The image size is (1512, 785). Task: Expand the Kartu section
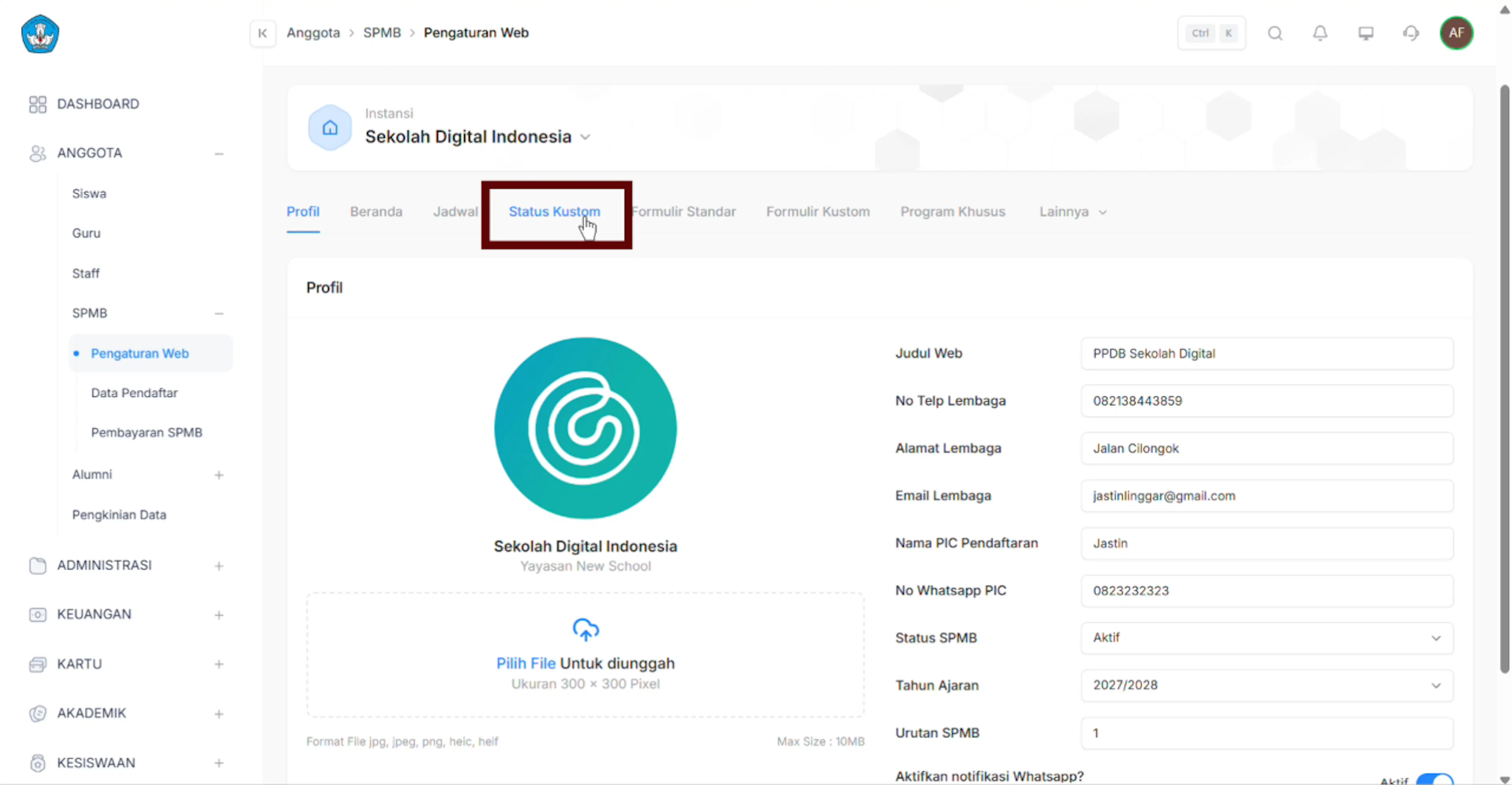pos(219,665)
